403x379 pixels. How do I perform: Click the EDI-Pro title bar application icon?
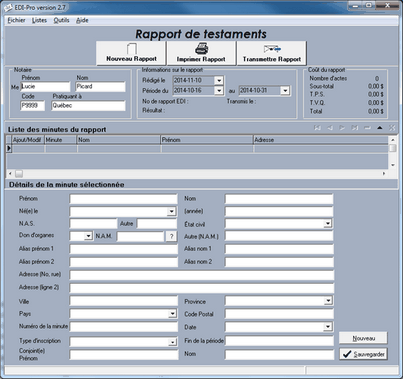[8, 7]
